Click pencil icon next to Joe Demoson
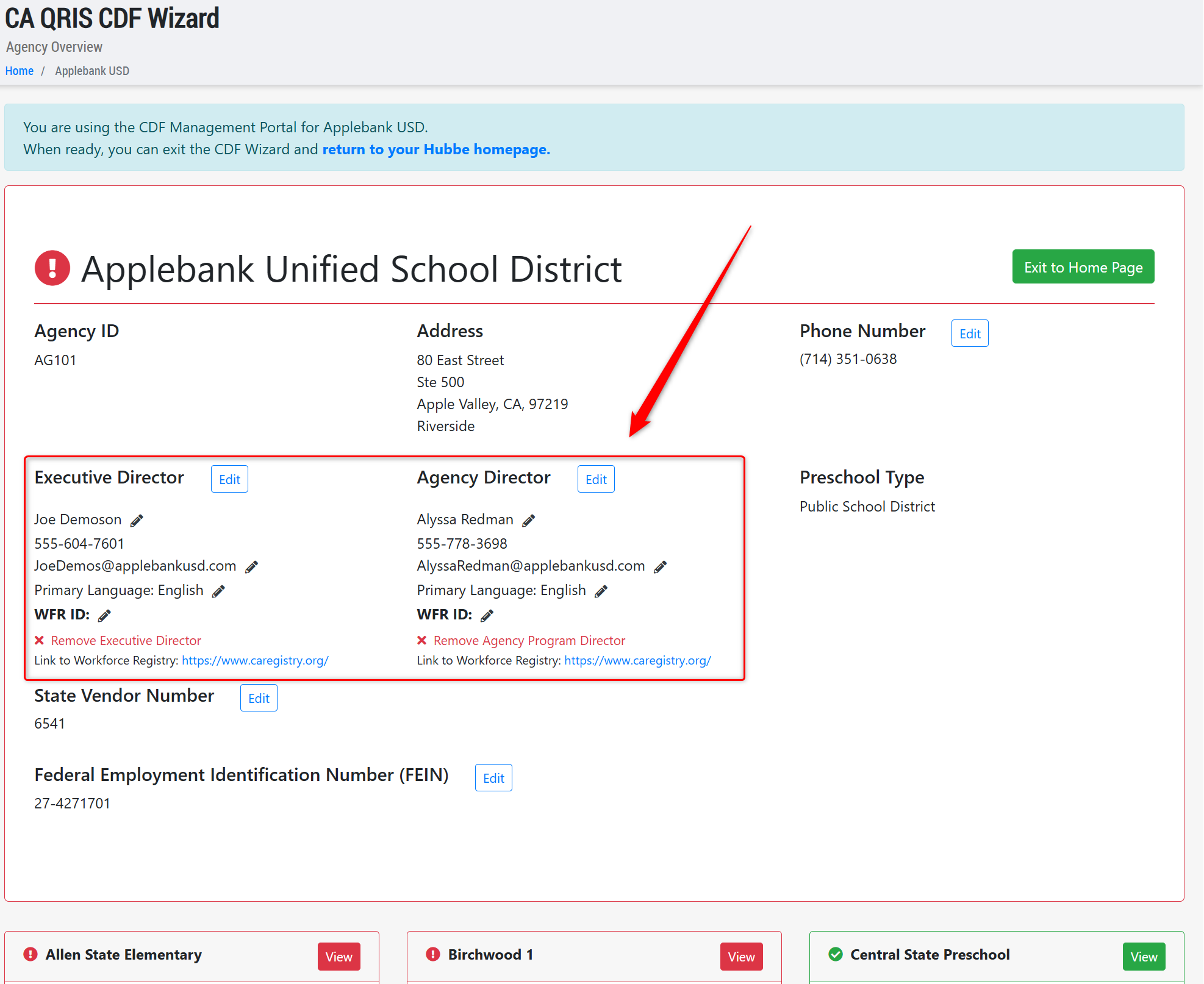The width and height of the screenshot is (1204, 984). [x=137, y=520]
